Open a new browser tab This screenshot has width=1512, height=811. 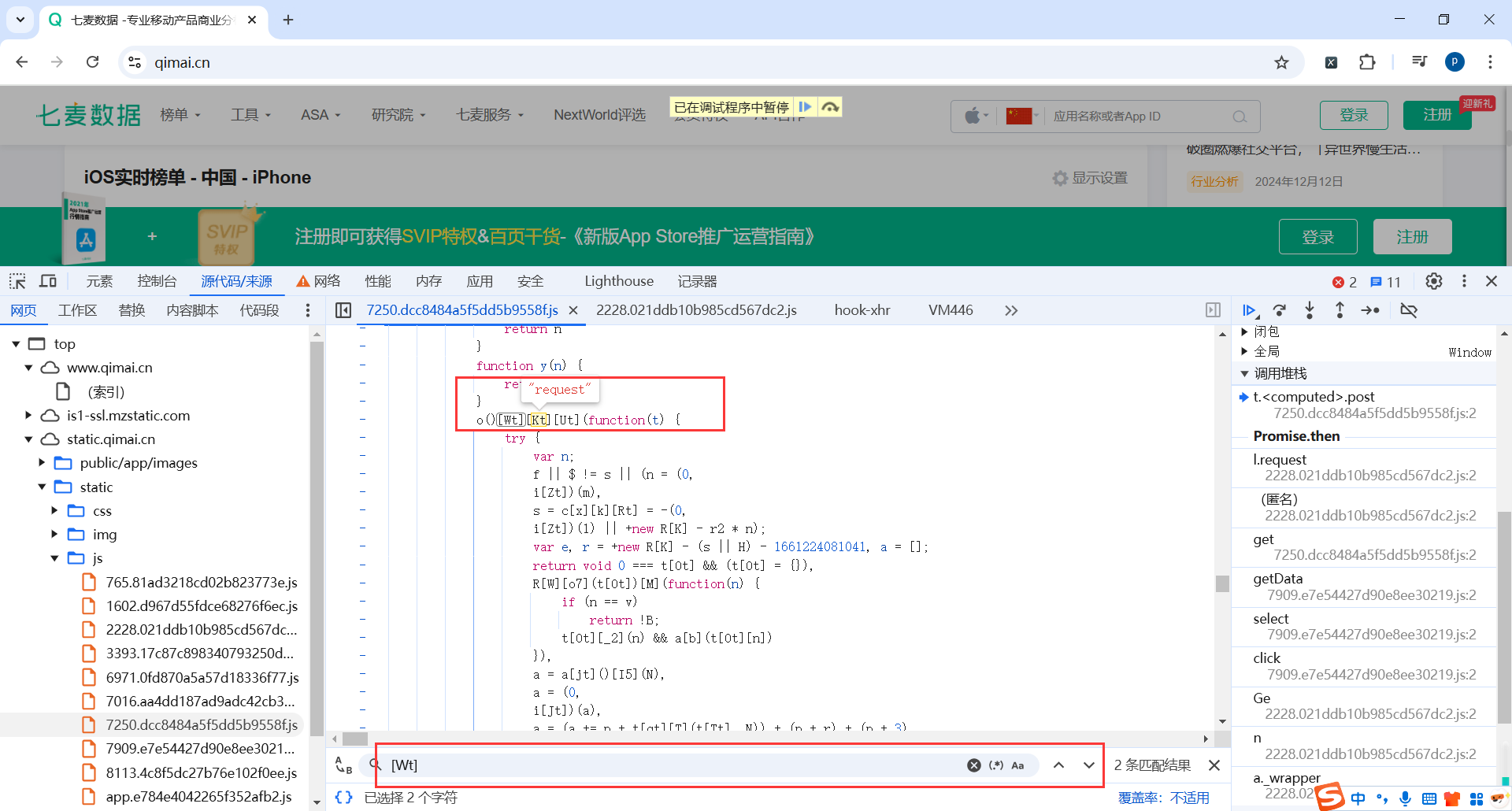click(288, 20)
